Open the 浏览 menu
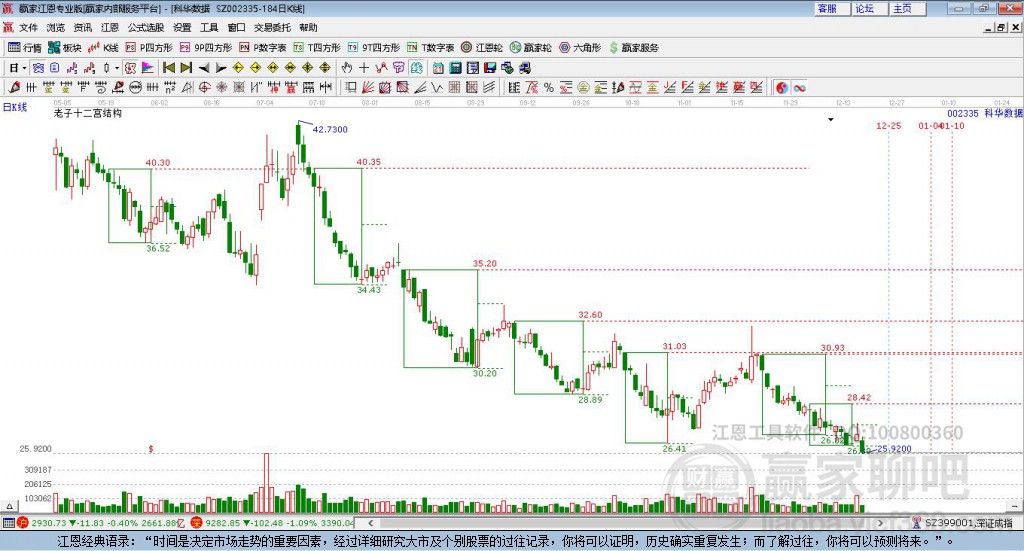The height and width of the screenshot is (551, 1024). (x=56, y=27)
